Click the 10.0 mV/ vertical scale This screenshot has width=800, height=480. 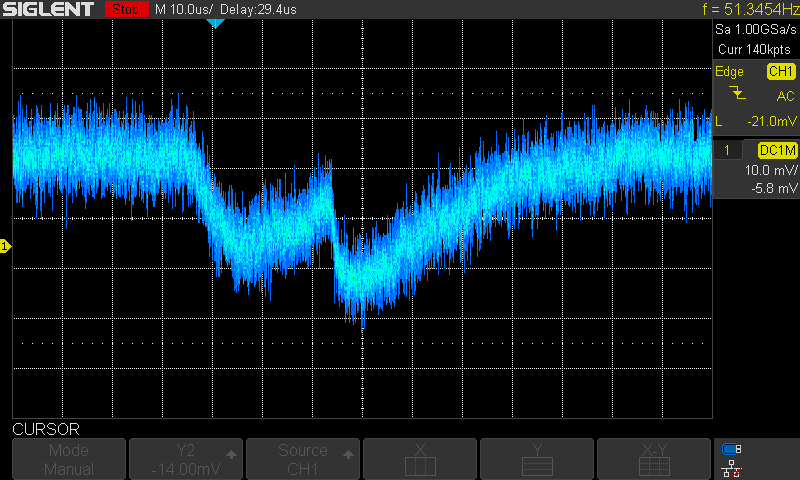coord(771,170)
